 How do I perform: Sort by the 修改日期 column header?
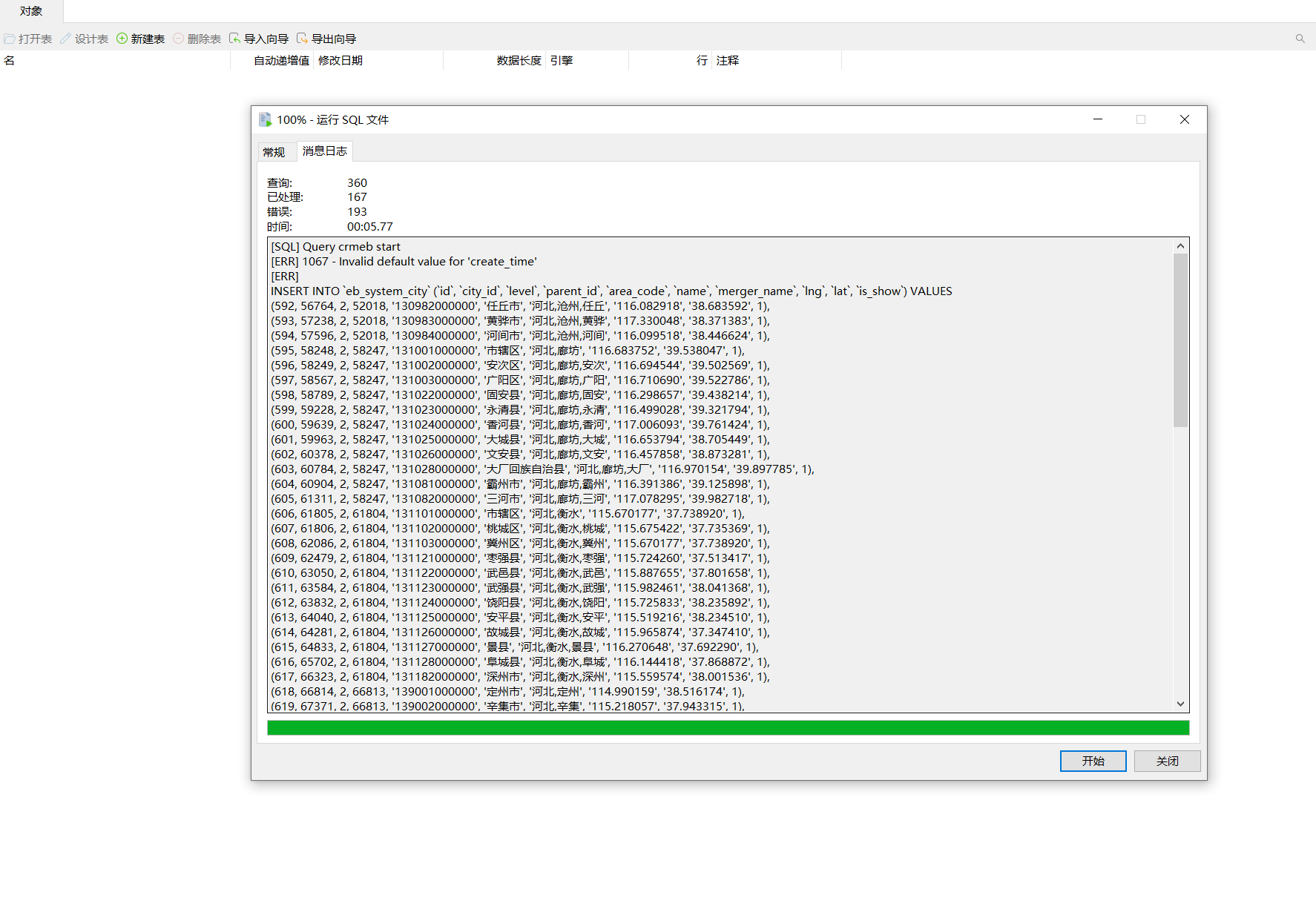pyautogui.click(x=340, y=61)
